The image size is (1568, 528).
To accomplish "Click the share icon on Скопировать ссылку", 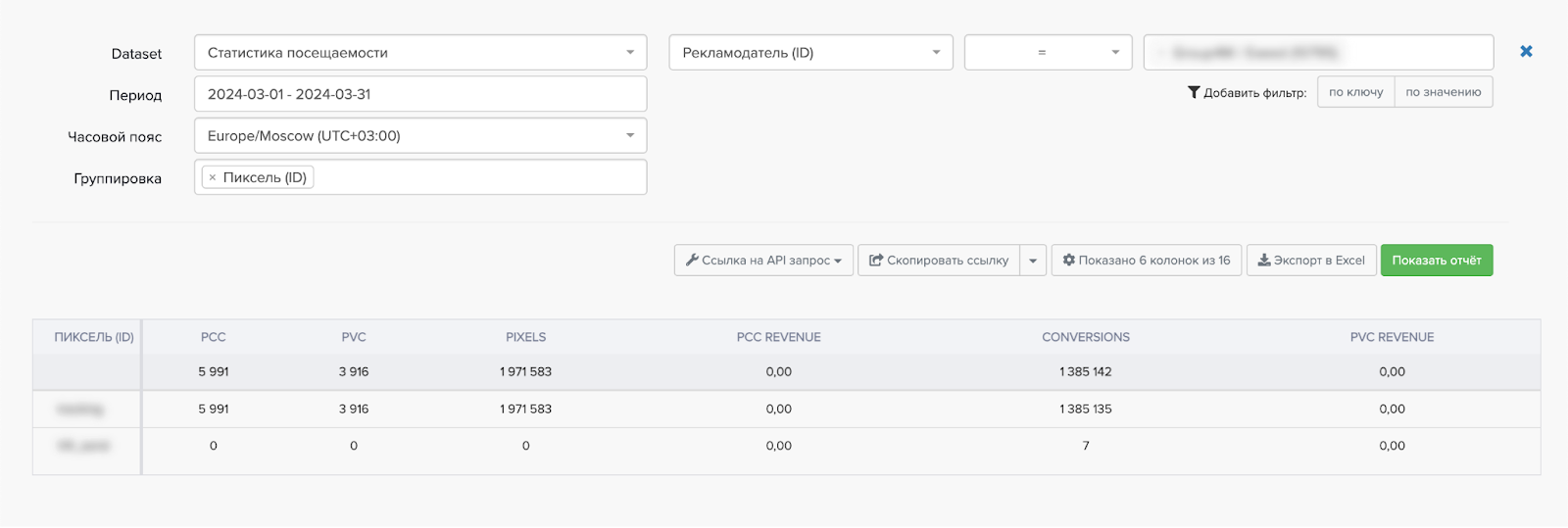I will pos(876,261).
